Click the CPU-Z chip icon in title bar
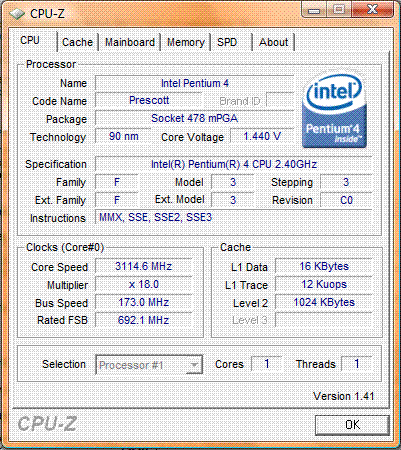401x450 pixels. [17, 14]
